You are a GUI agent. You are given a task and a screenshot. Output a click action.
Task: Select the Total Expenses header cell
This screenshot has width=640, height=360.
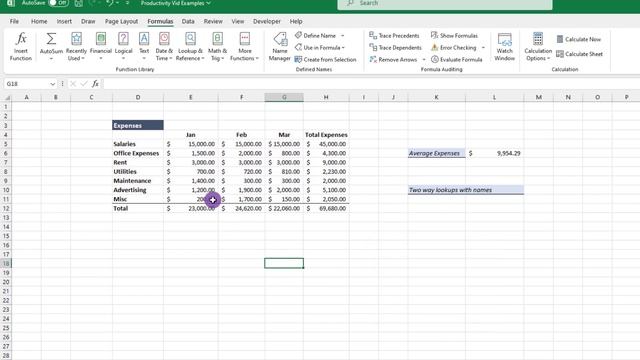pyautogui.click(x=326, y=135)
